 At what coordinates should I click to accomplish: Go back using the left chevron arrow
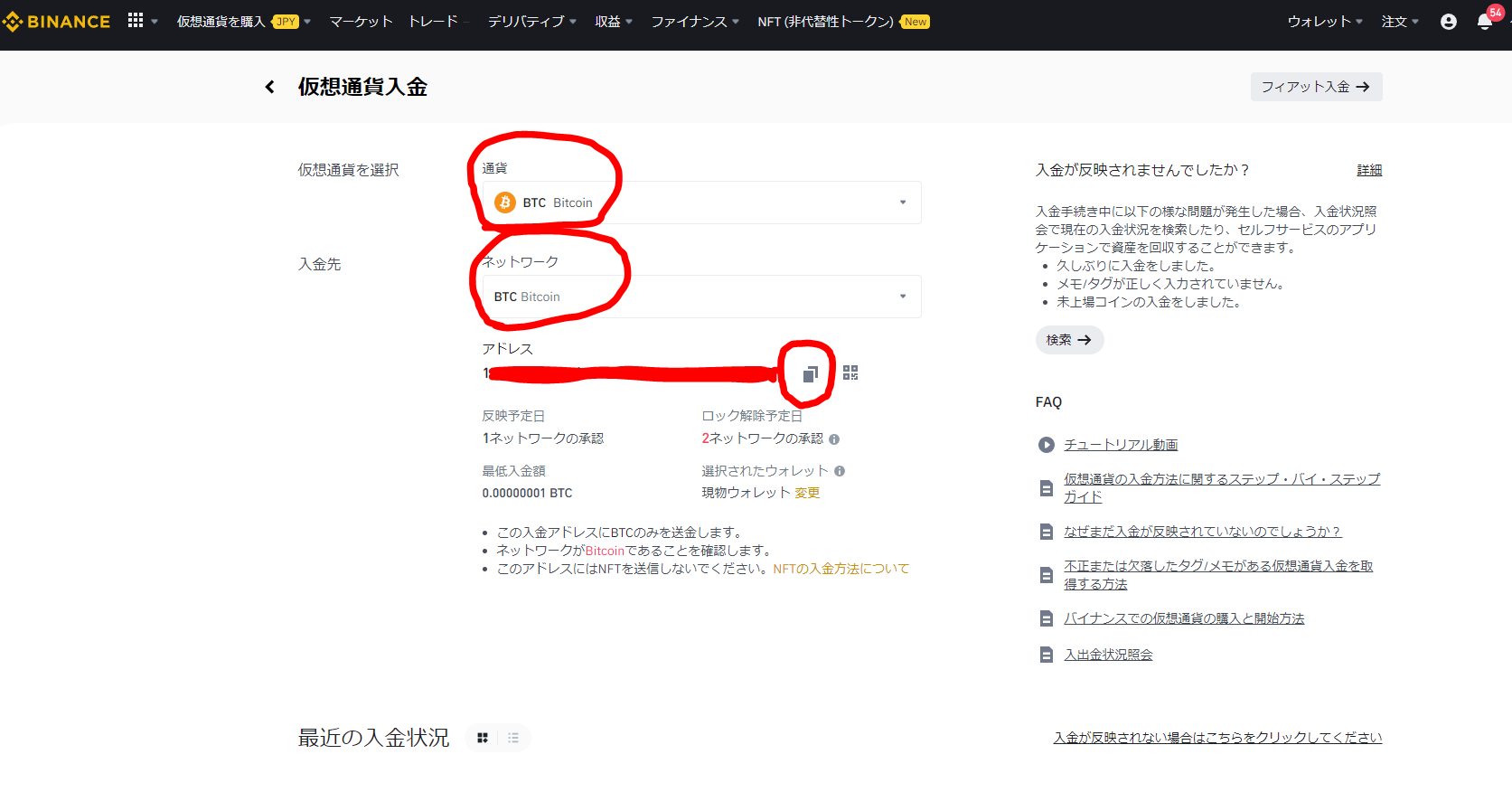[269, 87]
